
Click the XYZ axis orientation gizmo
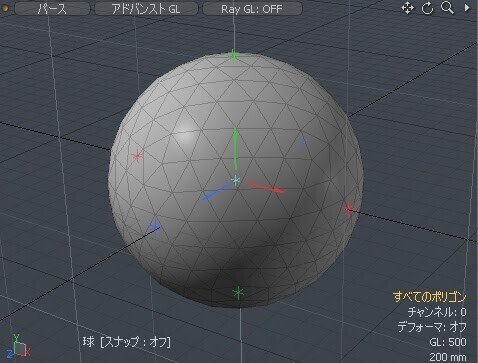tap(18, 347)
